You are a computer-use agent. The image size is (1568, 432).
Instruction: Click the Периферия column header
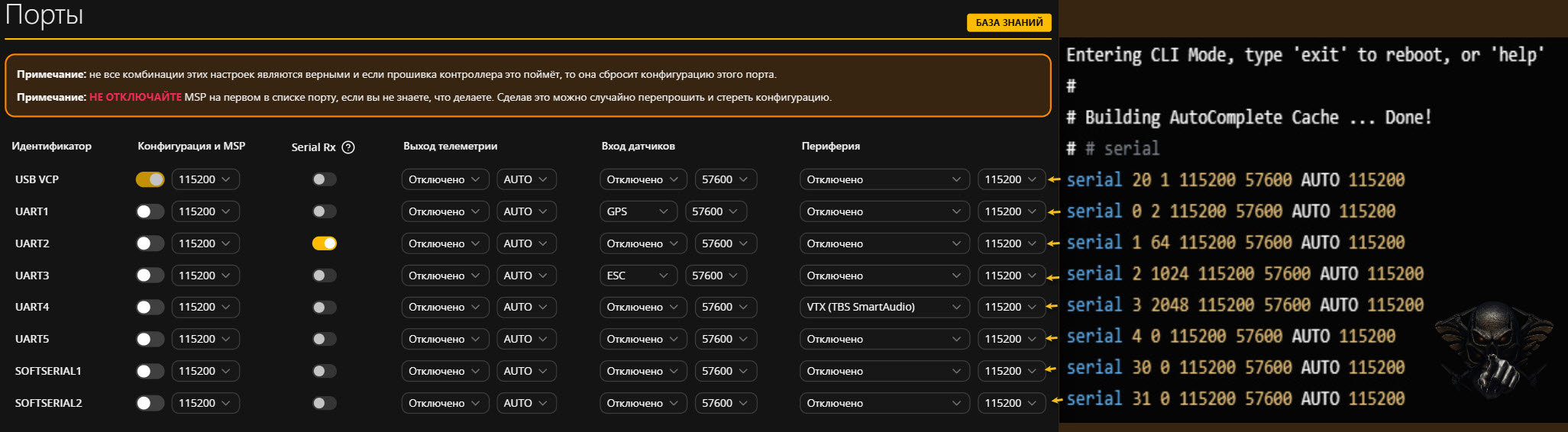(x=831, y=146)
